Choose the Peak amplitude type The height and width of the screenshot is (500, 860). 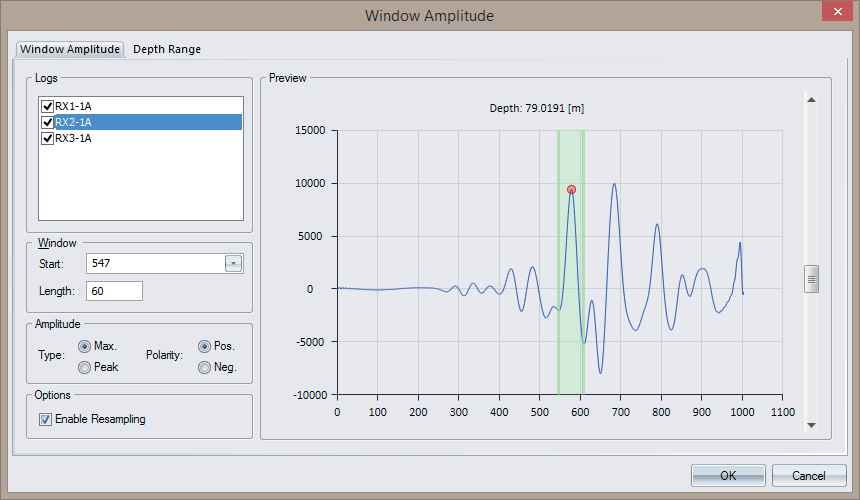pyautogui.click(x=84, y=367)
